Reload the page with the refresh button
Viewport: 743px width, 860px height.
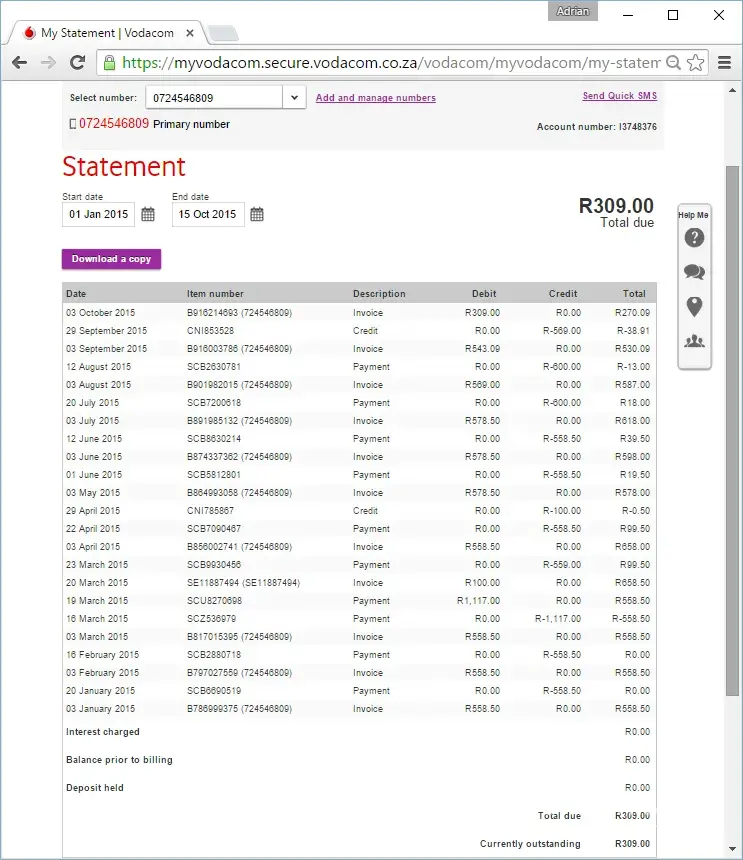(77, 63)
